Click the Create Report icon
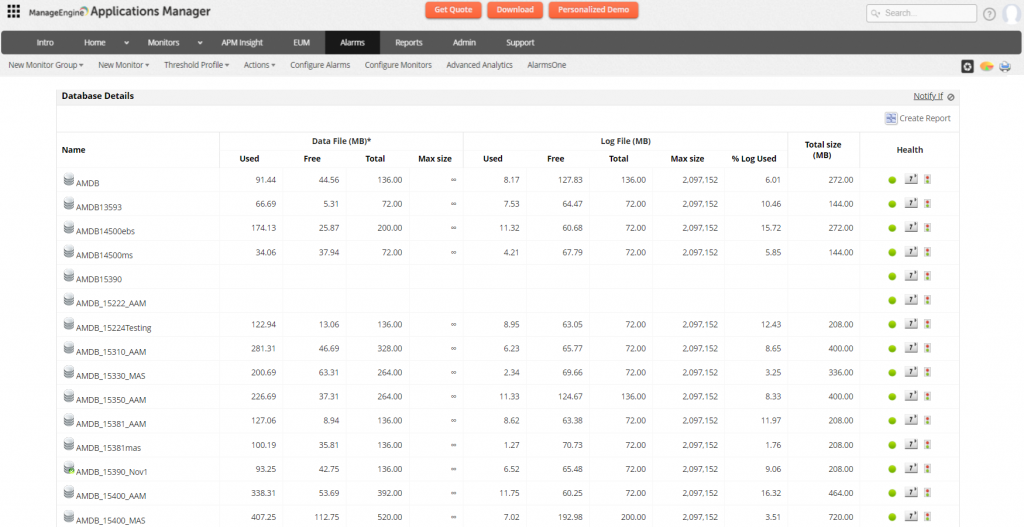Screen dimensions: 1024x527 891,118
